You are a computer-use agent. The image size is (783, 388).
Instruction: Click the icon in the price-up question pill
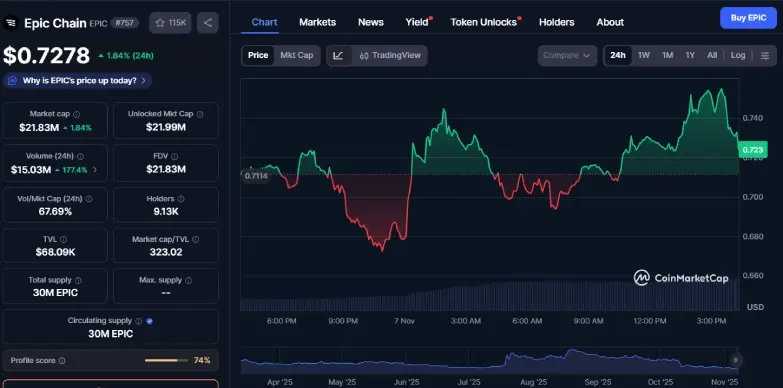click(x=12, y=80)
